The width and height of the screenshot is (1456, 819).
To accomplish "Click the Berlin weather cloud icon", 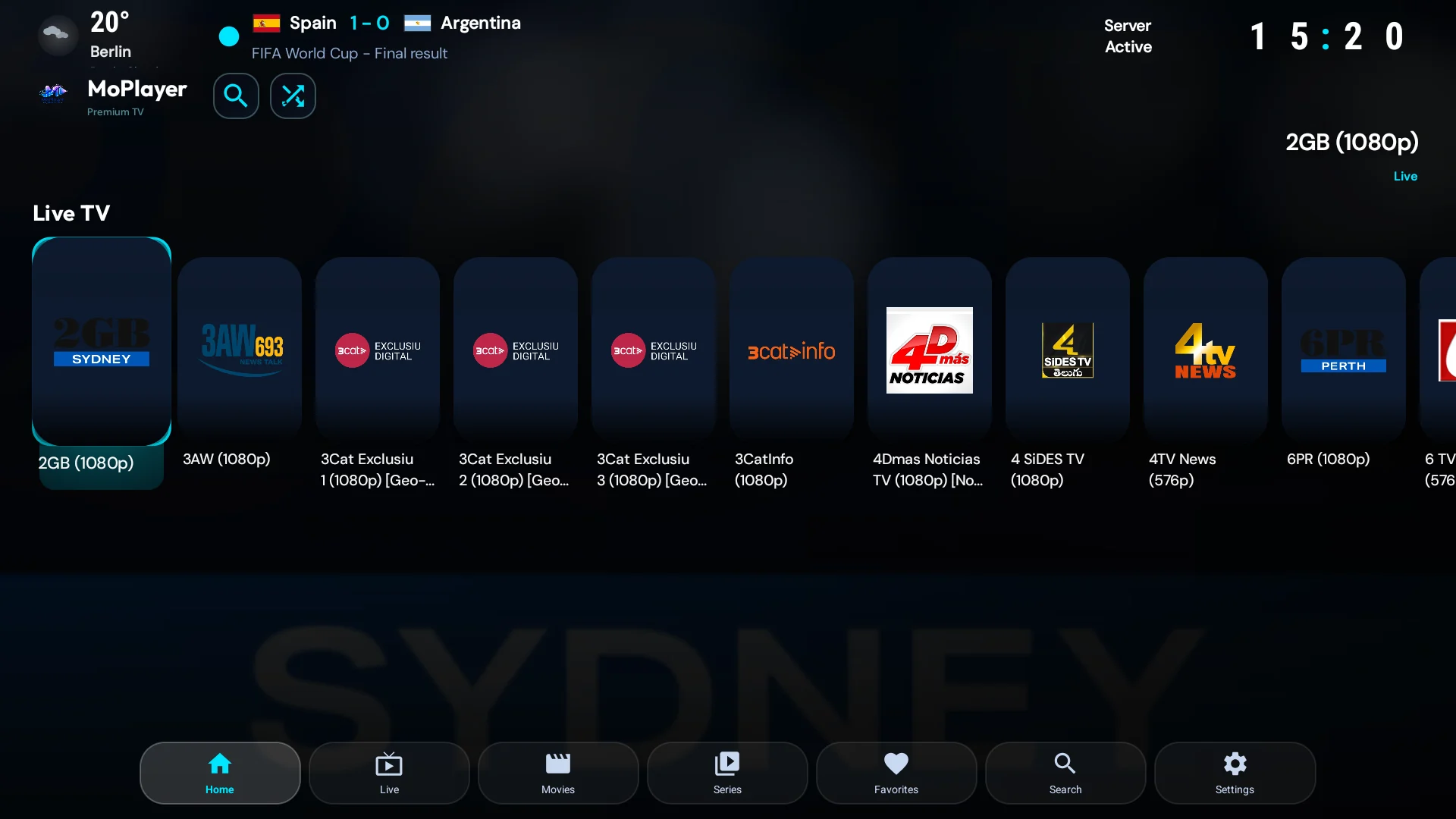I will [x=58, y=34].
